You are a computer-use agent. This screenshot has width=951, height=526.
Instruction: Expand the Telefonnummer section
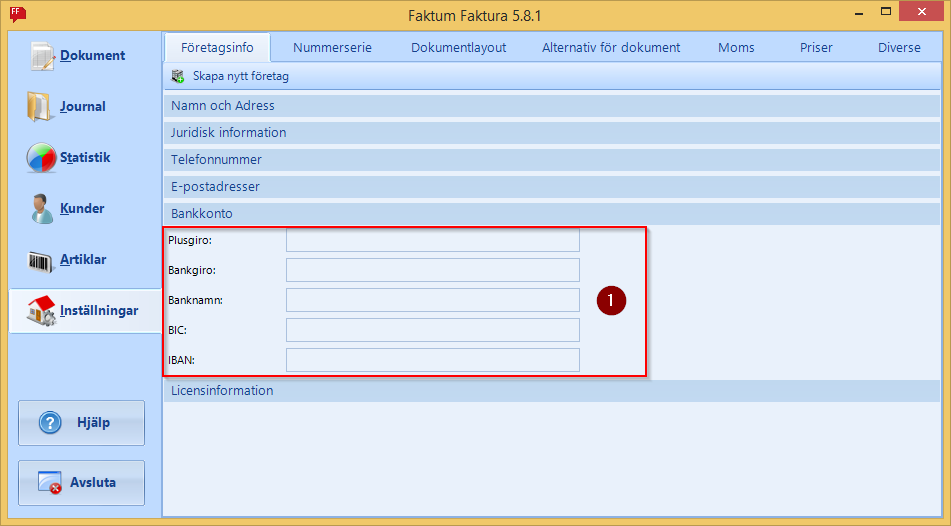552,160
